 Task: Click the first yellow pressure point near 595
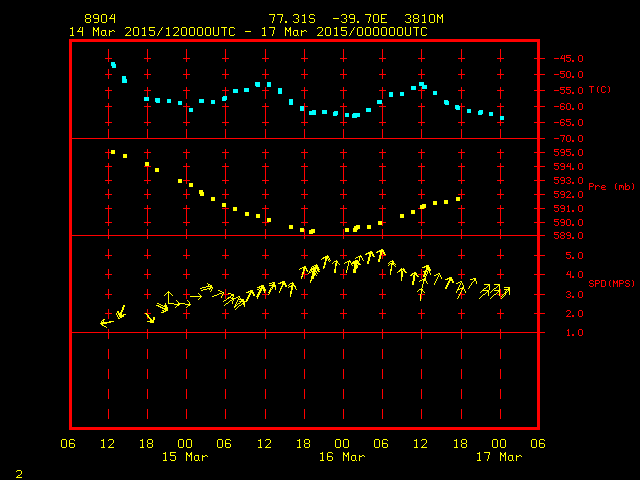click(113, 152)
